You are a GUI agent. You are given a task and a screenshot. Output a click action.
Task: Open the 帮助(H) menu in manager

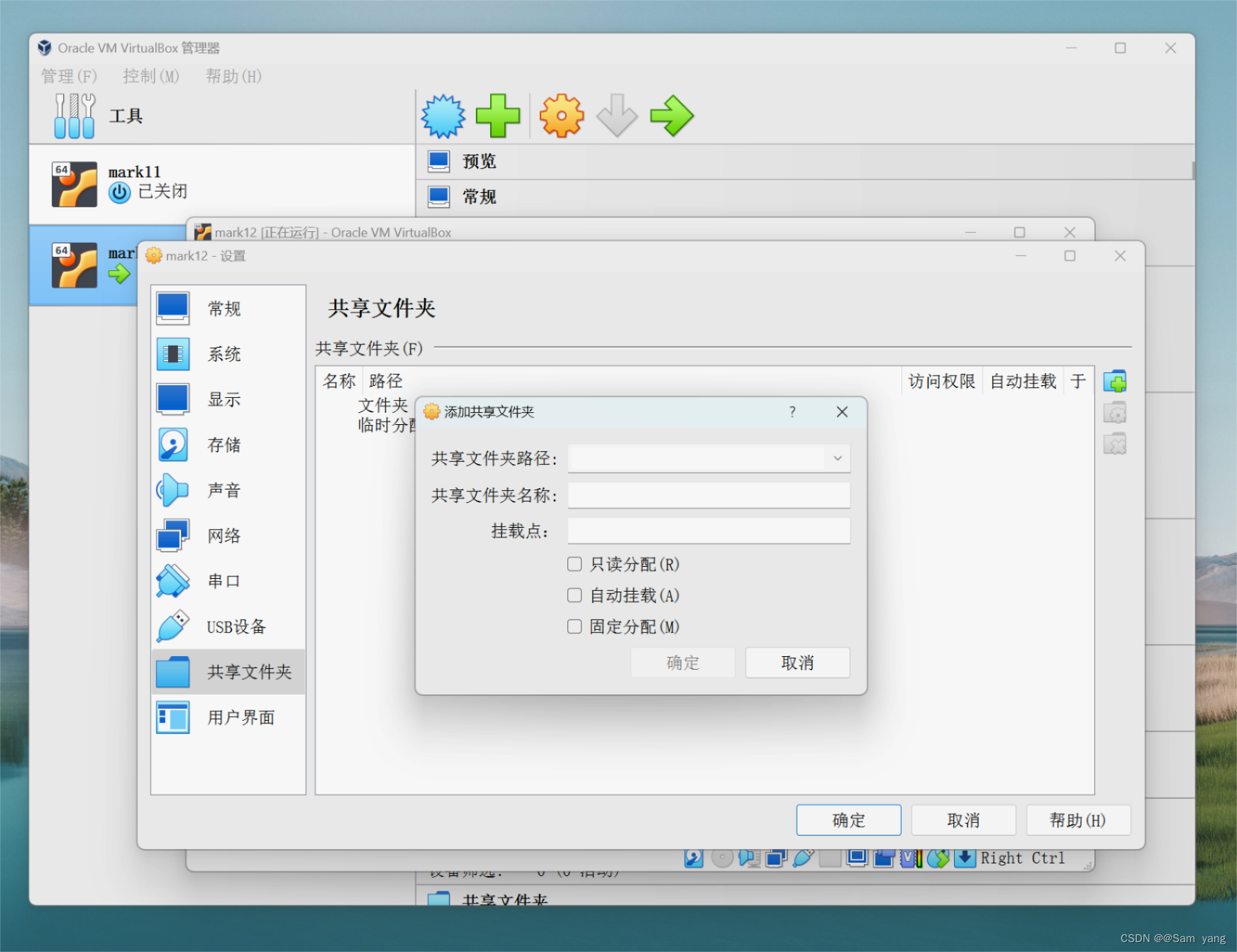tap(233, 76)
